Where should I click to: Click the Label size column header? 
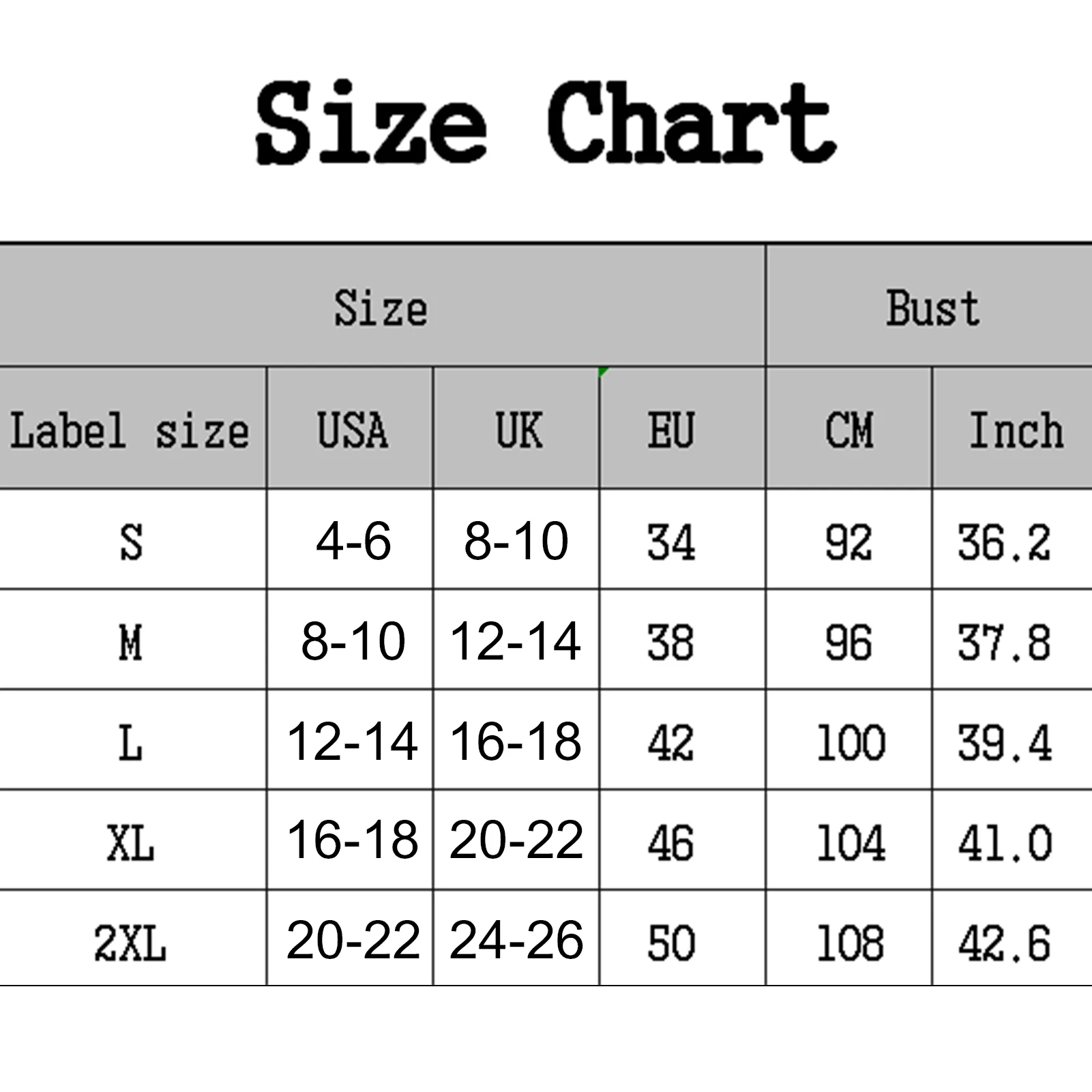[x=130, y=430]
